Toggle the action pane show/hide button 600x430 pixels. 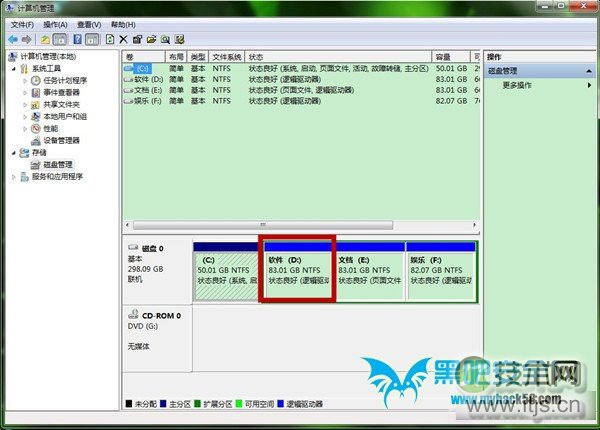pyautogui.click(x=92, y=39)
